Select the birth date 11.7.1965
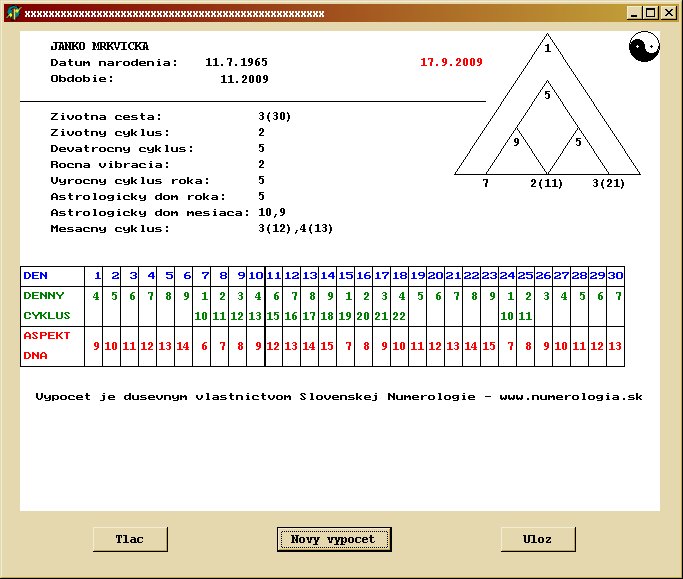This screenshot has height=579, width=683. 237,62
